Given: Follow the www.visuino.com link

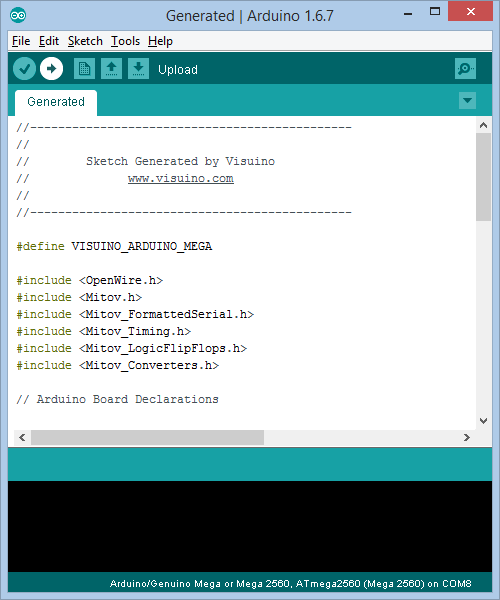Looking at the screenshot, I should pos(181,179).
